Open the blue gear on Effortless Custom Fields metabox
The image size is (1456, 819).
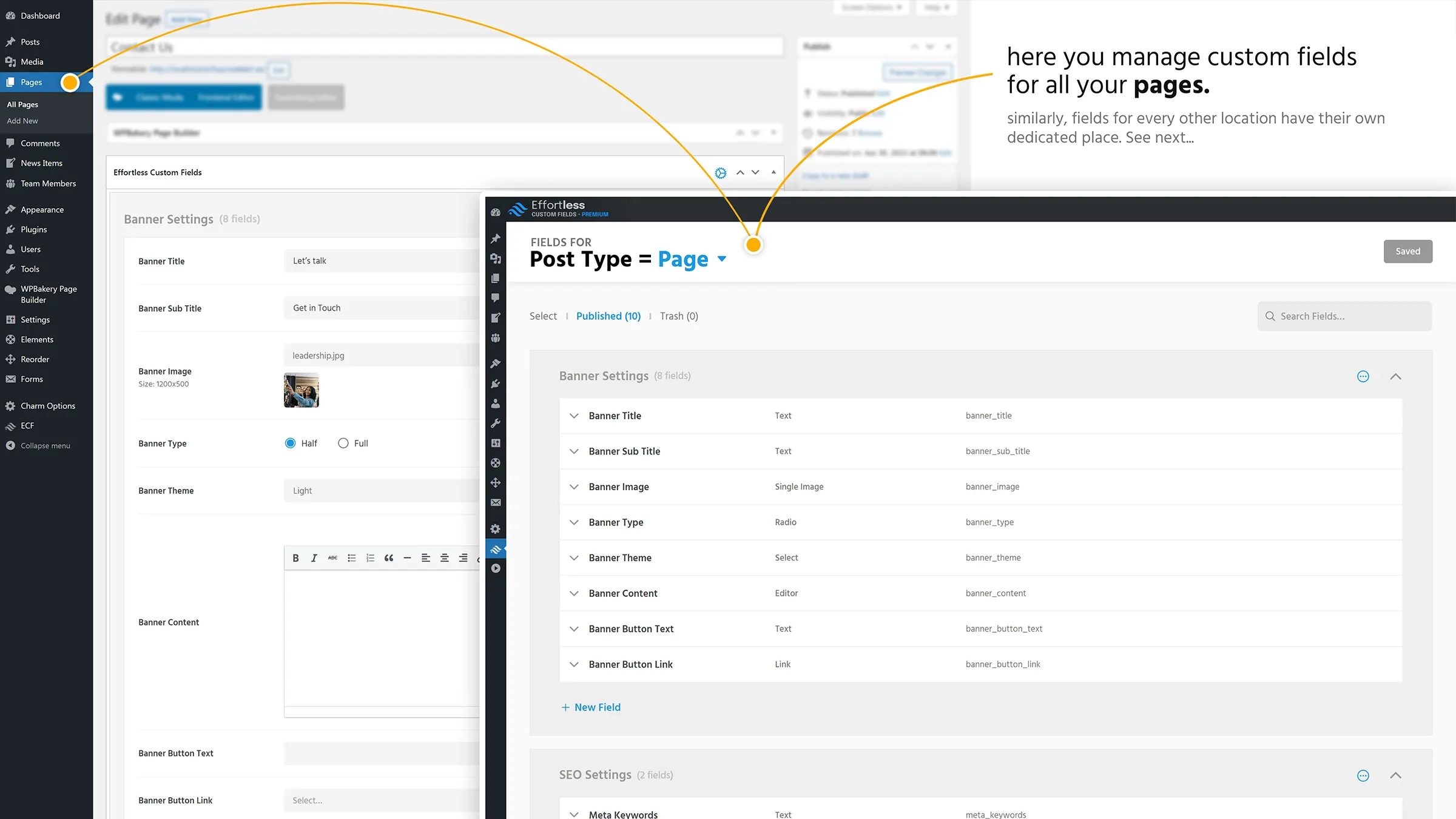[x=720, y=172]
